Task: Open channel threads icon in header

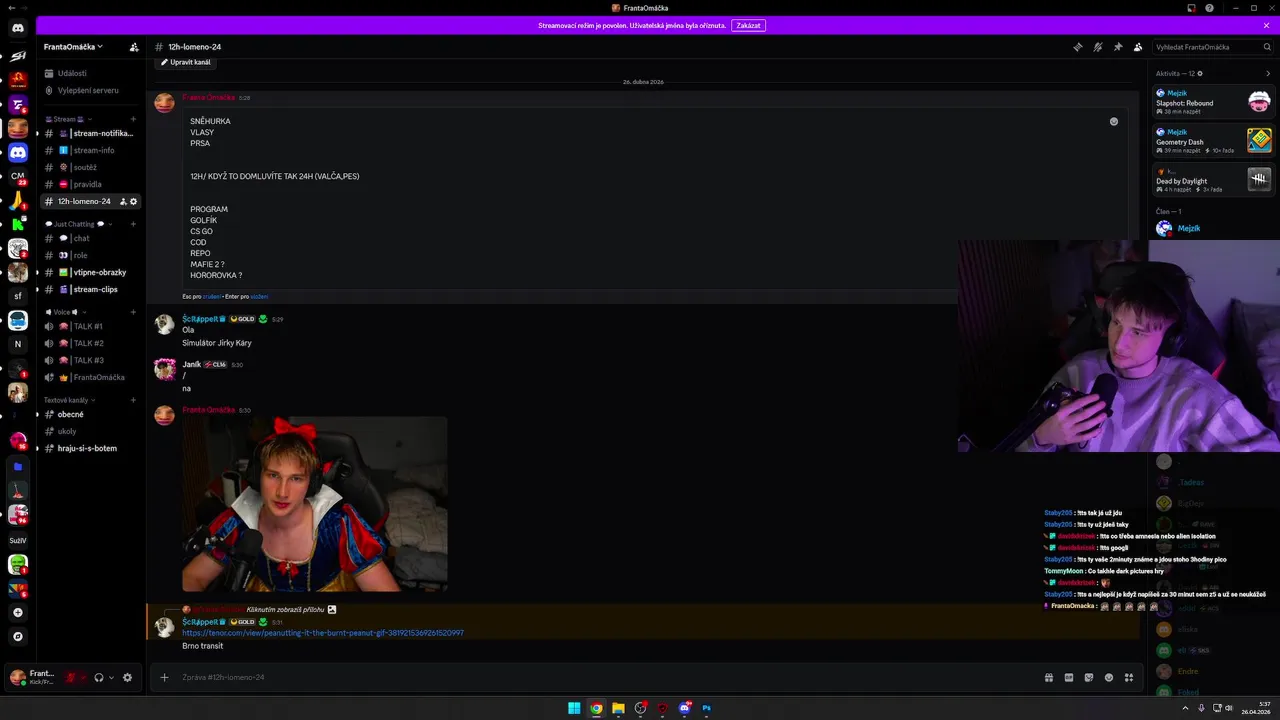Action: [x=1078, y=47]
